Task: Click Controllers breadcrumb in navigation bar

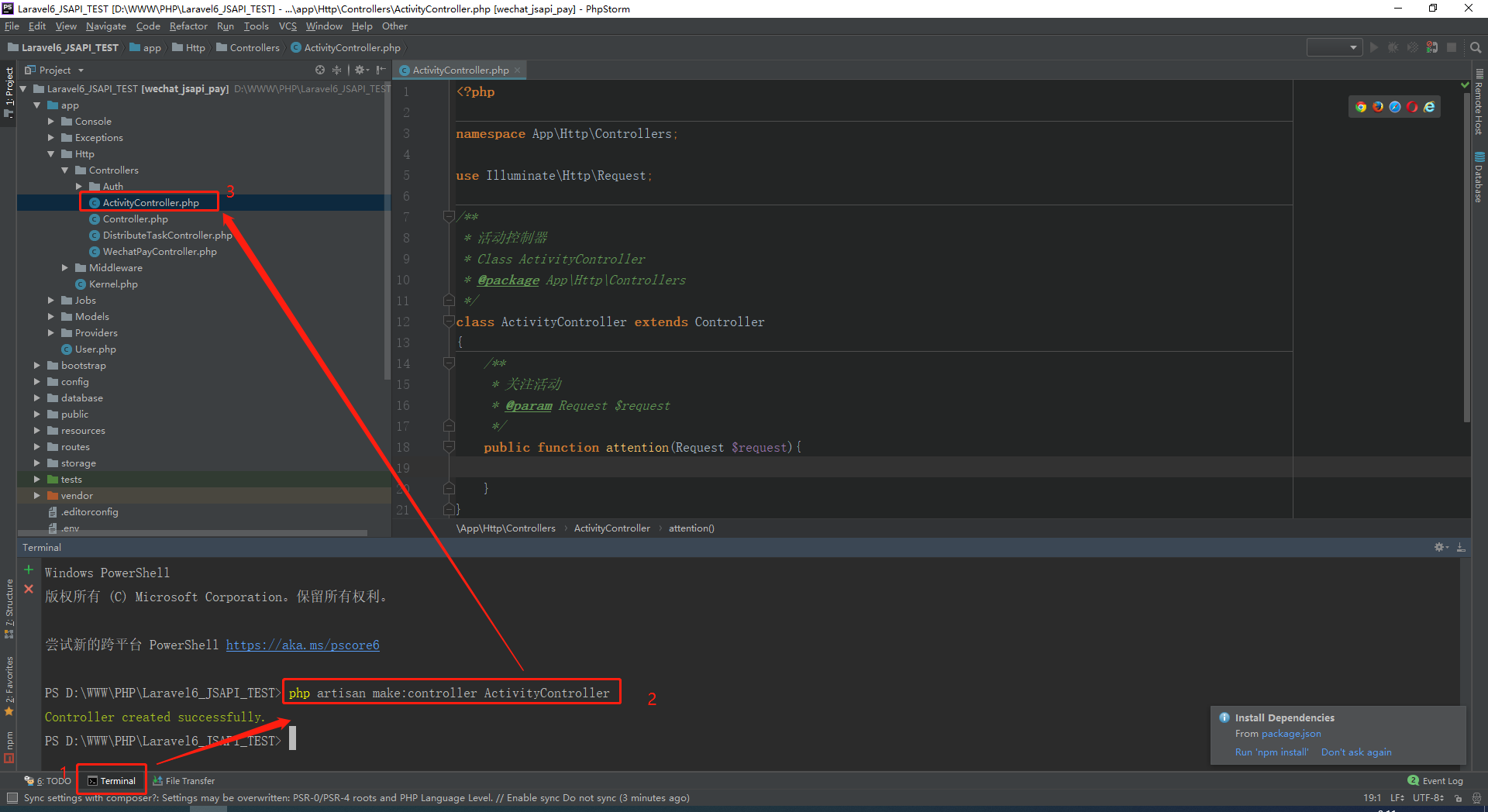Action: (248, 47)
